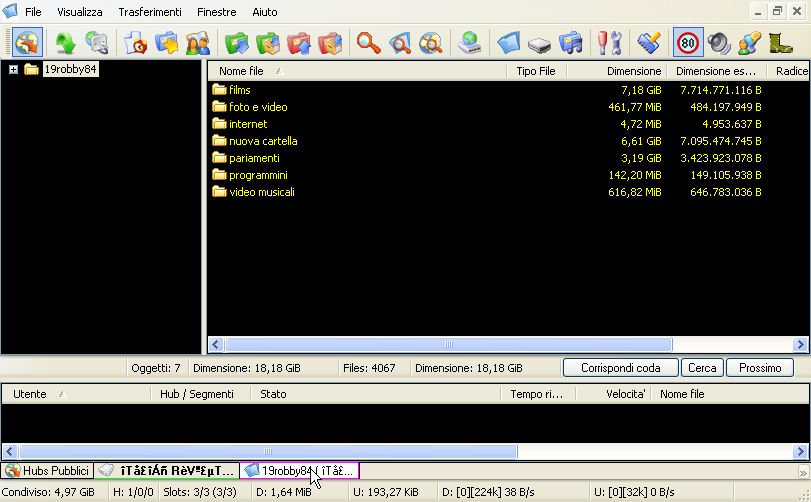Click the transfers panel horizontal scrollbar

click(x=267, y=451)
